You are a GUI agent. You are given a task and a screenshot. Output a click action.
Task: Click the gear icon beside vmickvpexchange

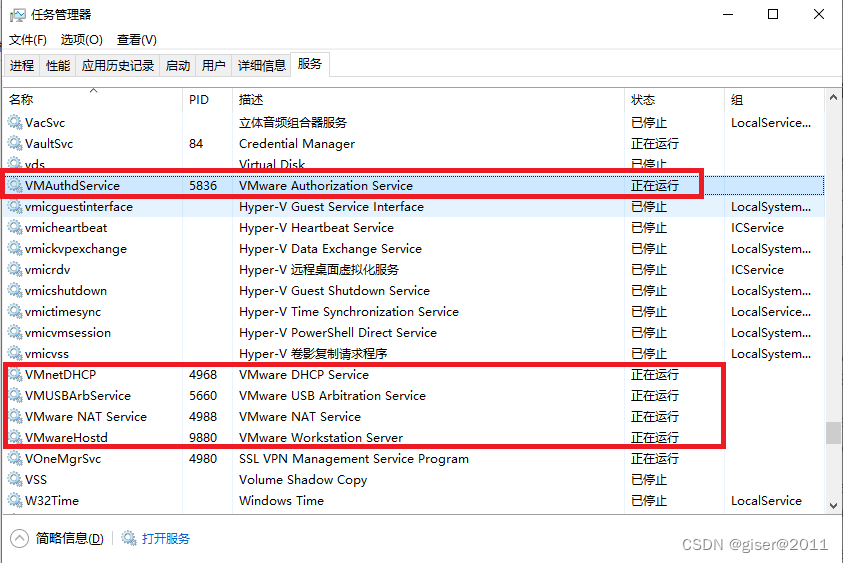15,248
